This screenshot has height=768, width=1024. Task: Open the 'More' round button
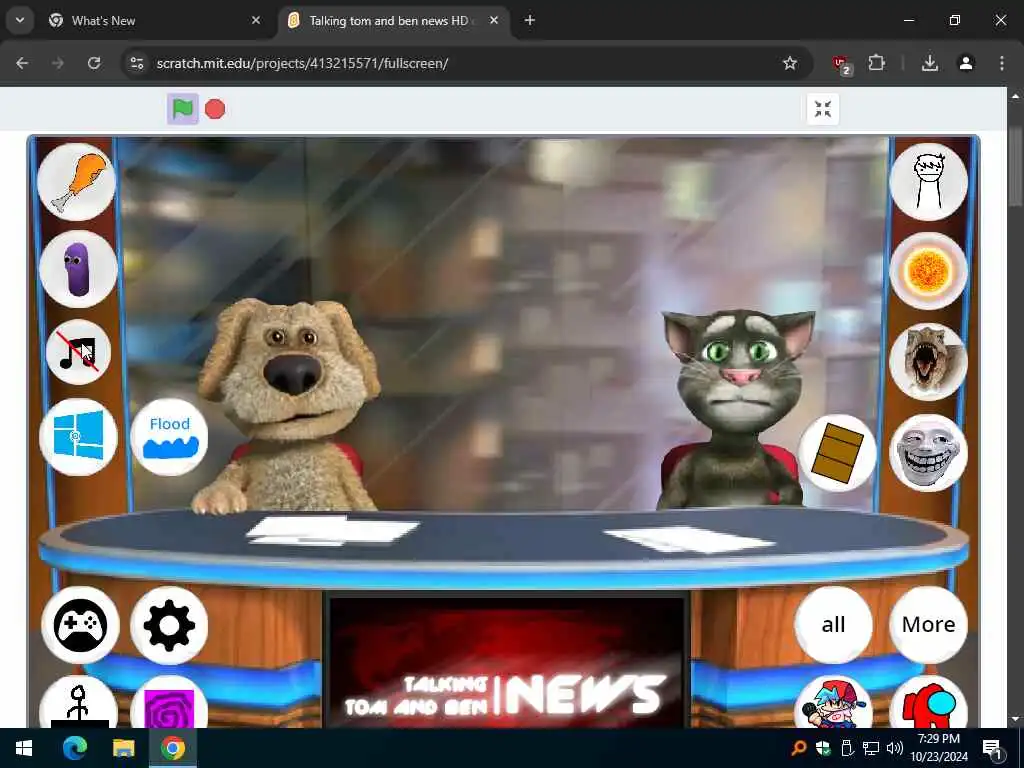[x=929, y=625]
